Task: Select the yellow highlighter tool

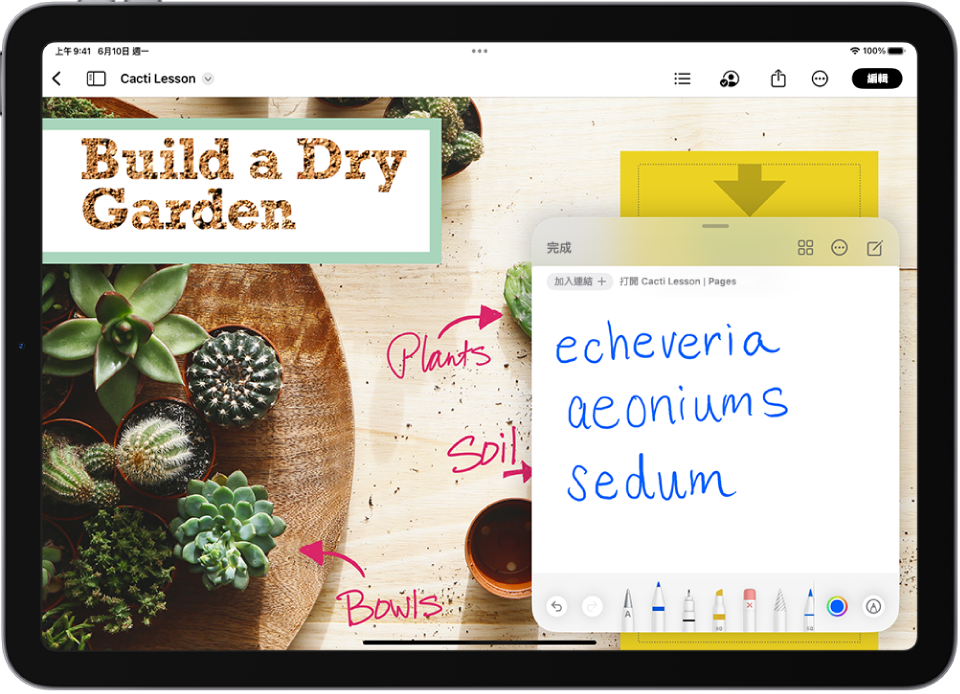Action: tap(719, 609)
